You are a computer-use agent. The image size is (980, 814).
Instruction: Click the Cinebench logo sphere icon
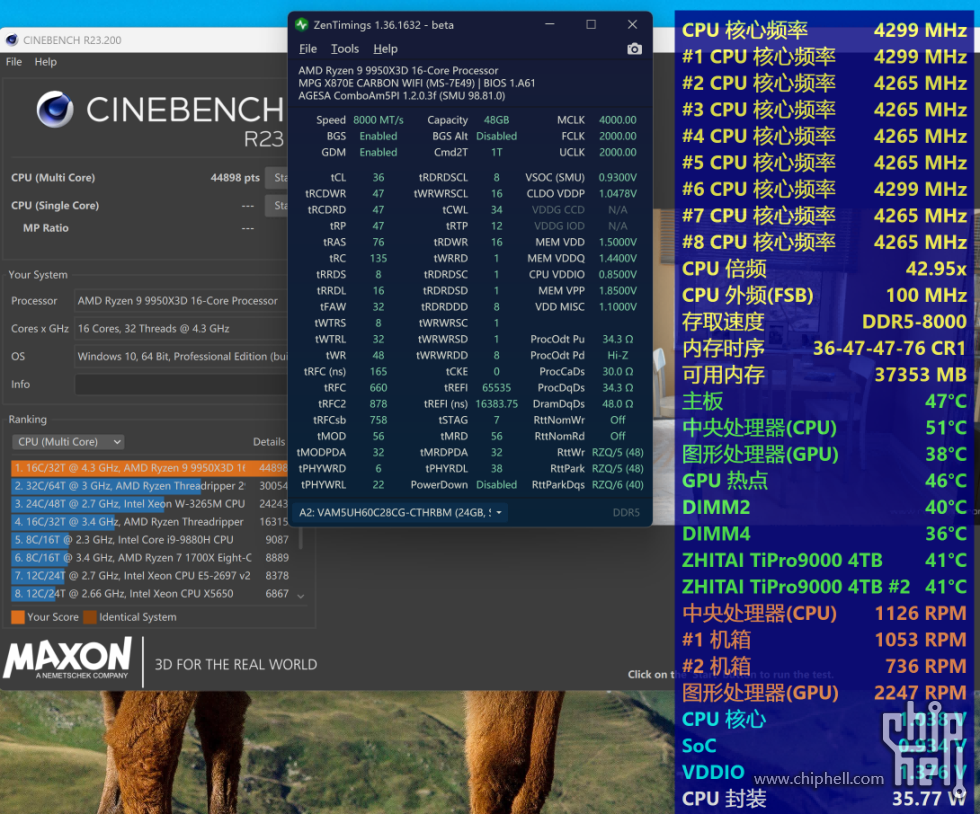55,109
